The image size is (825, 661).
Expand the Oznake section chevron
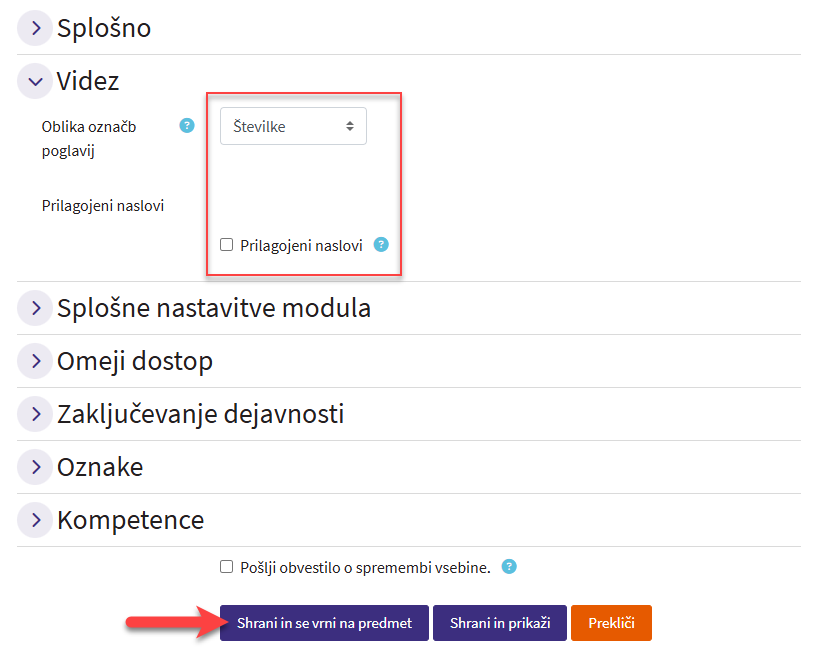[35, 467]
